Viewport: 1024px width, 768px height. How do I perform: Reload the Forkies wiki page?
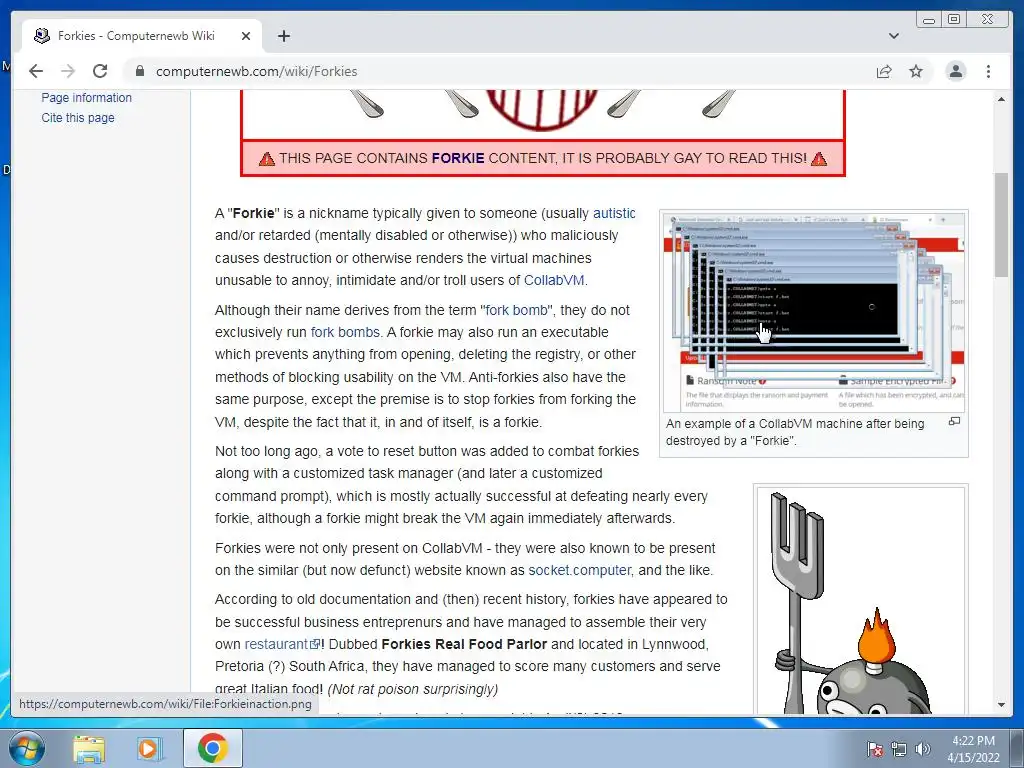click(x=100, y=71)
